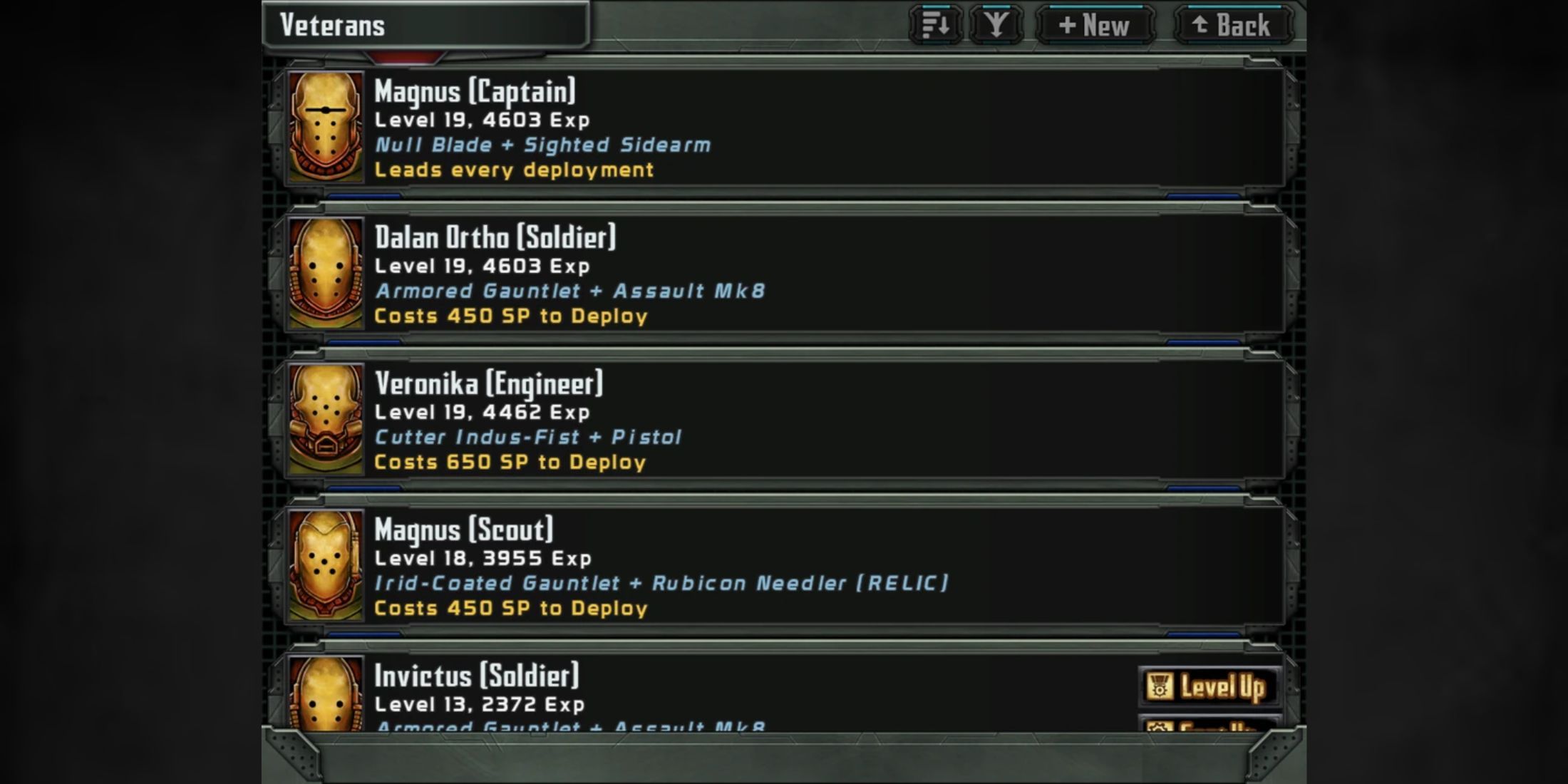The image size is (1568, 784).
Task: Open Dalan Ortho [Soldier] veteran entry
Action: pyautogui.click(x=784, y=273)
